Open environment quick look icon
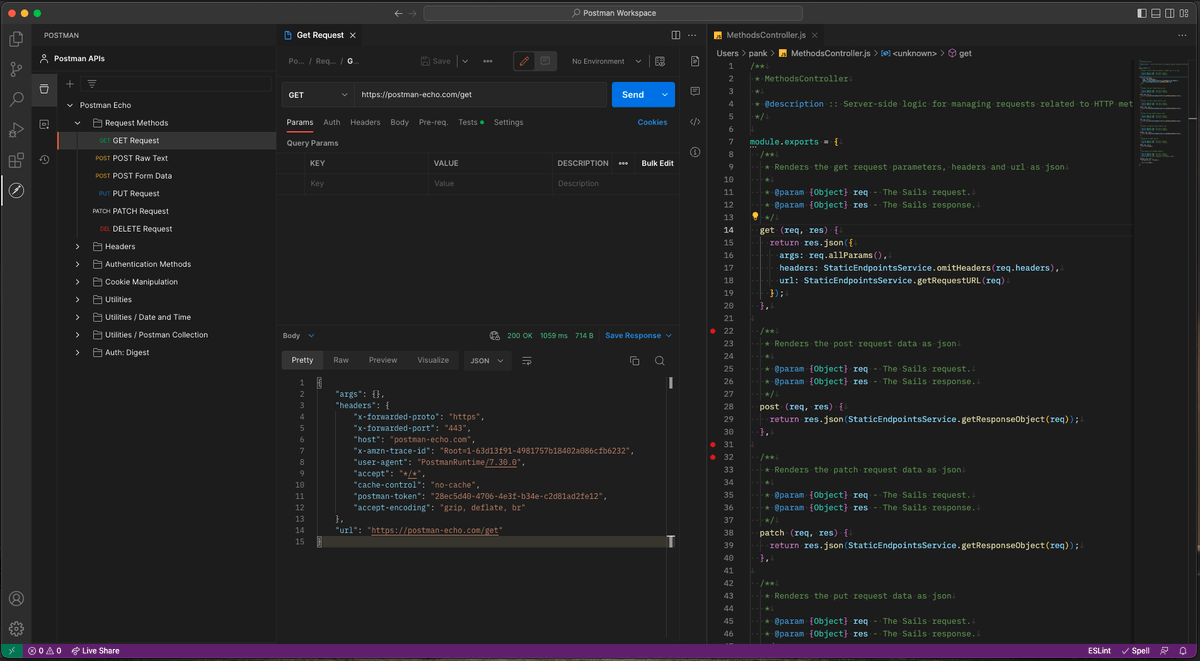The height and width of the screenshot is (661, 1200). click(x=660, y=61)
